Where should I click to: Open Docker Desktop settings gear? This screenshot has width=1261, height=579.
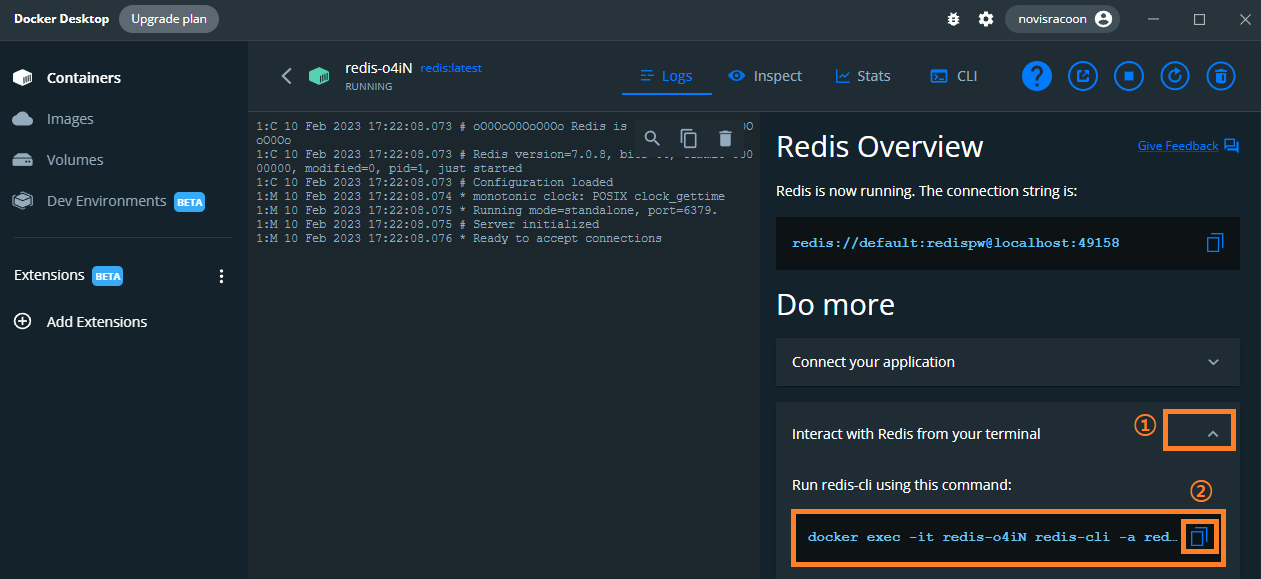(986, 19)
